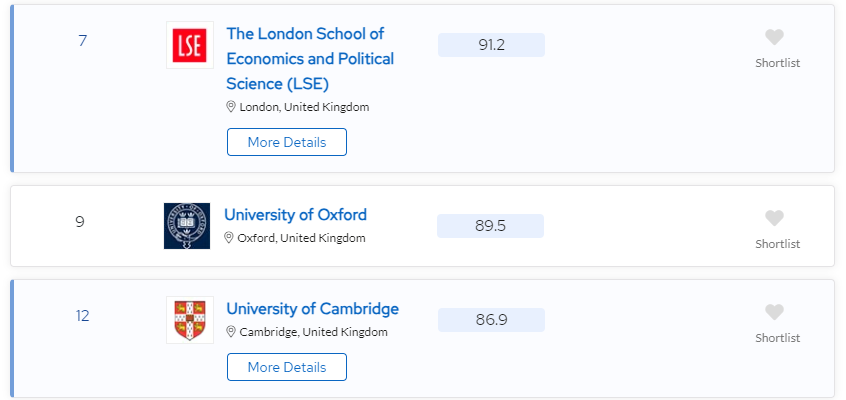Click the rank number 9 for Oxford
Screen dimensions: 846x400
[x=80, y=222]
